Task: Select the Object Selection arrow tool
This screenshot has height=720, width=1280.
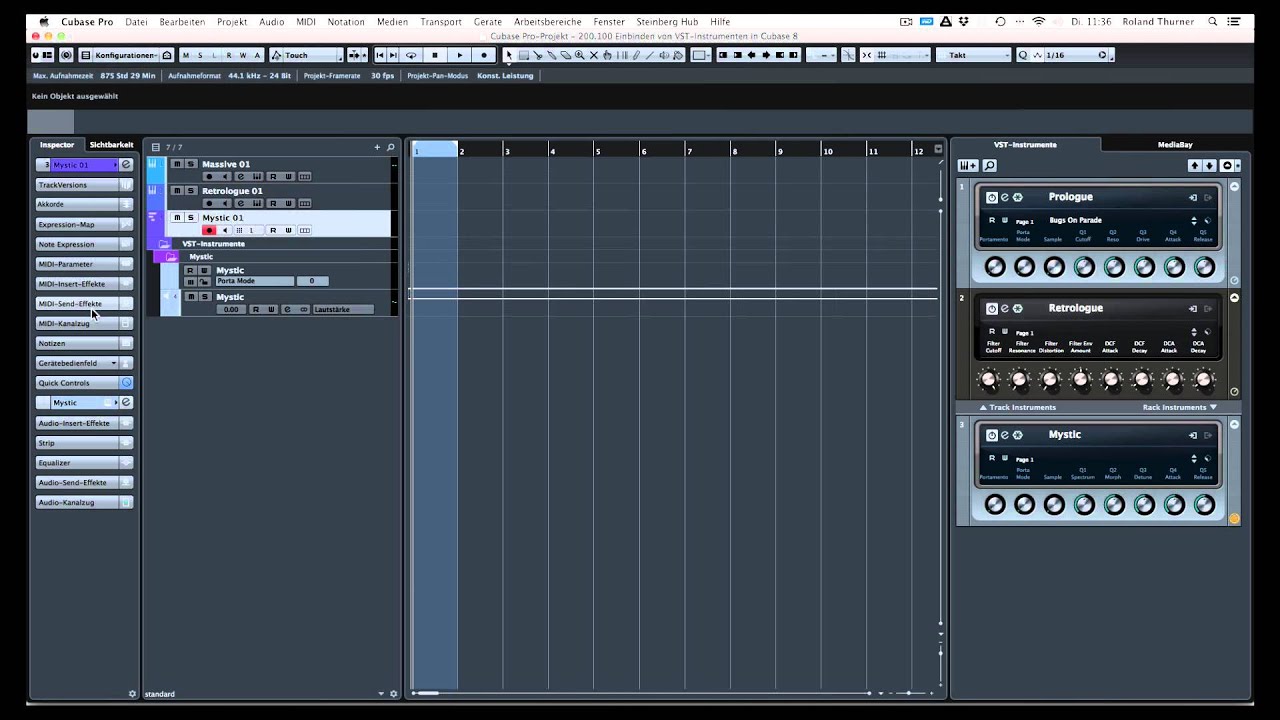Action: click(509, 55)
